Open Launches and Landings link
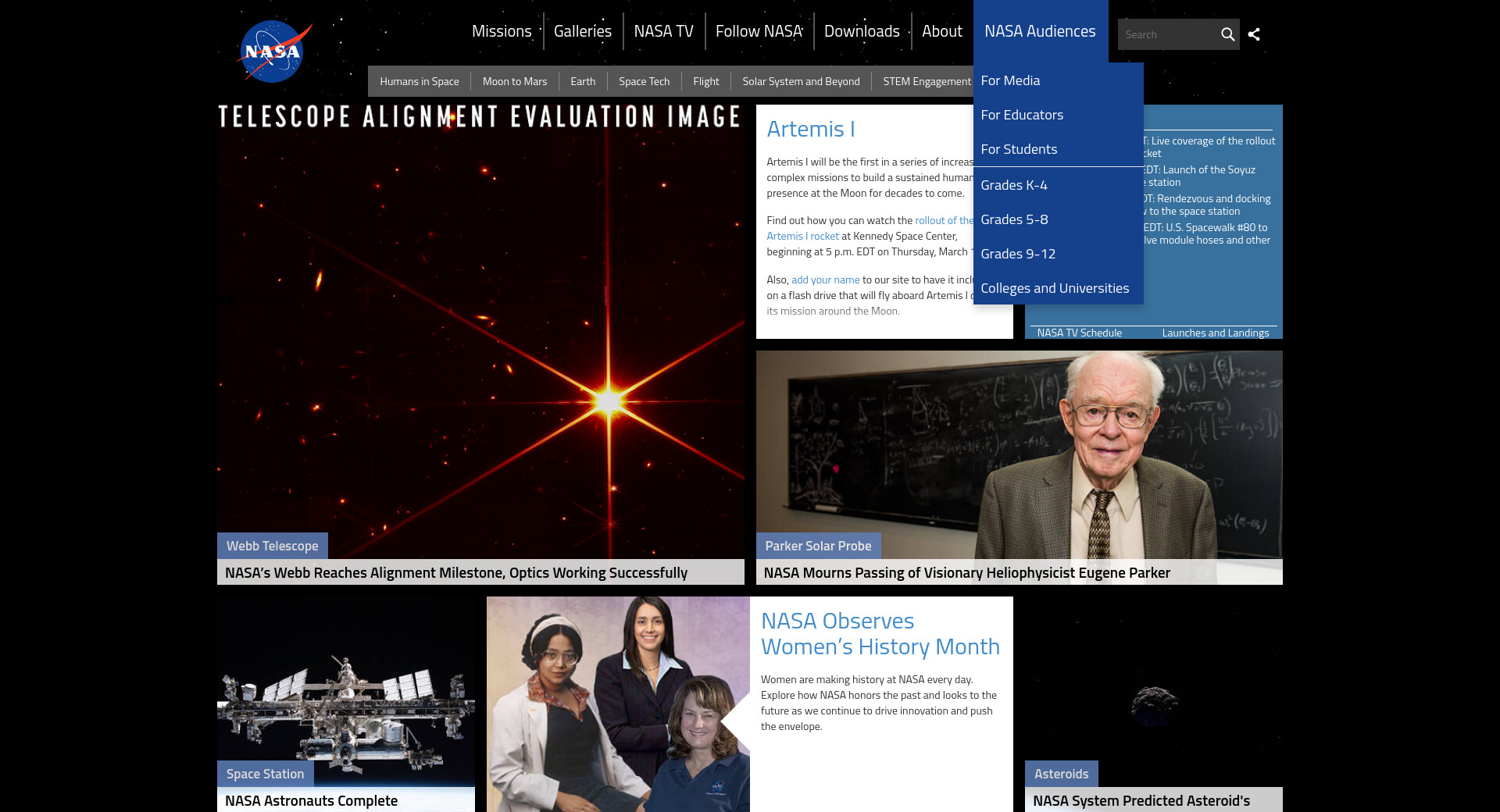The image size is (1500, 812). coord(1215,333)
